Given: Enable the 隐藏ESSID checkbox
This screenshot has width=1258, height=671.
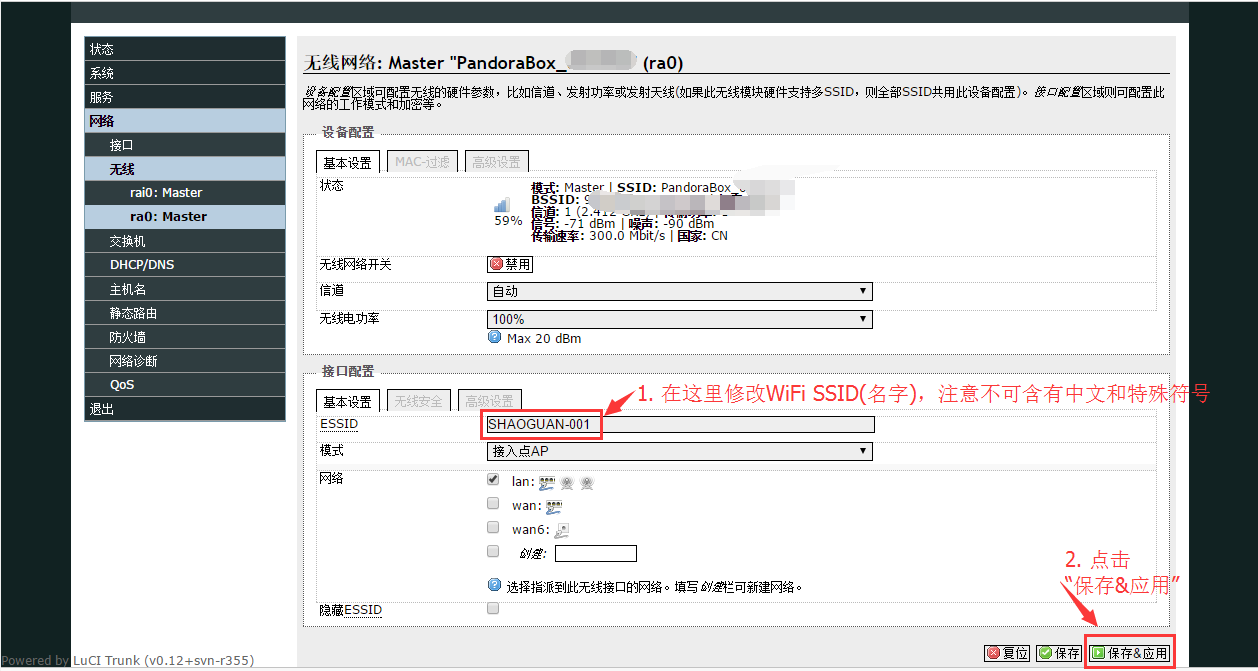Looking at the screenshot, I should click(493, 608).
